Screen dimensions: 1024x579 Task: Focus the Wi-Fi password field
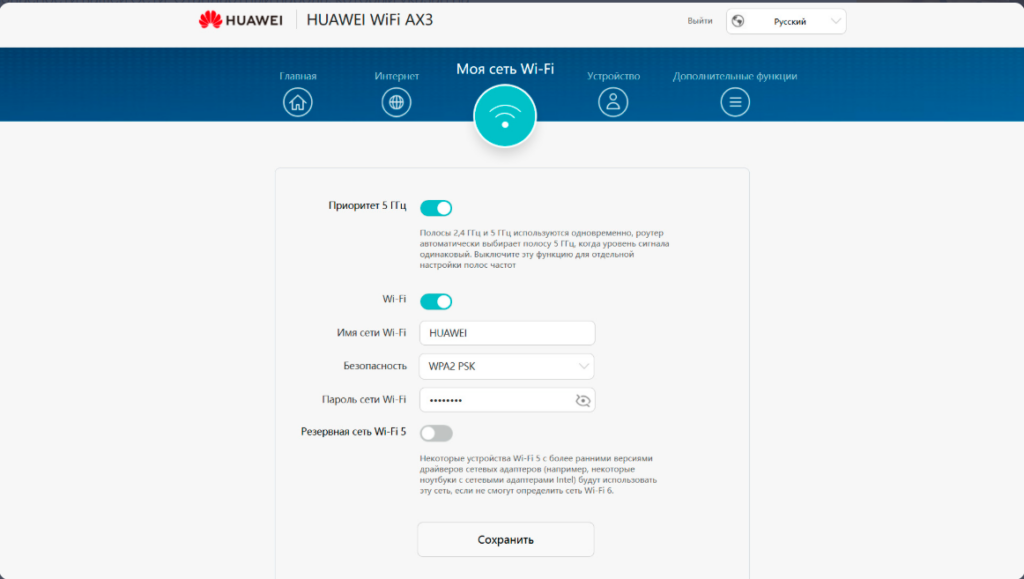[495, 400]
